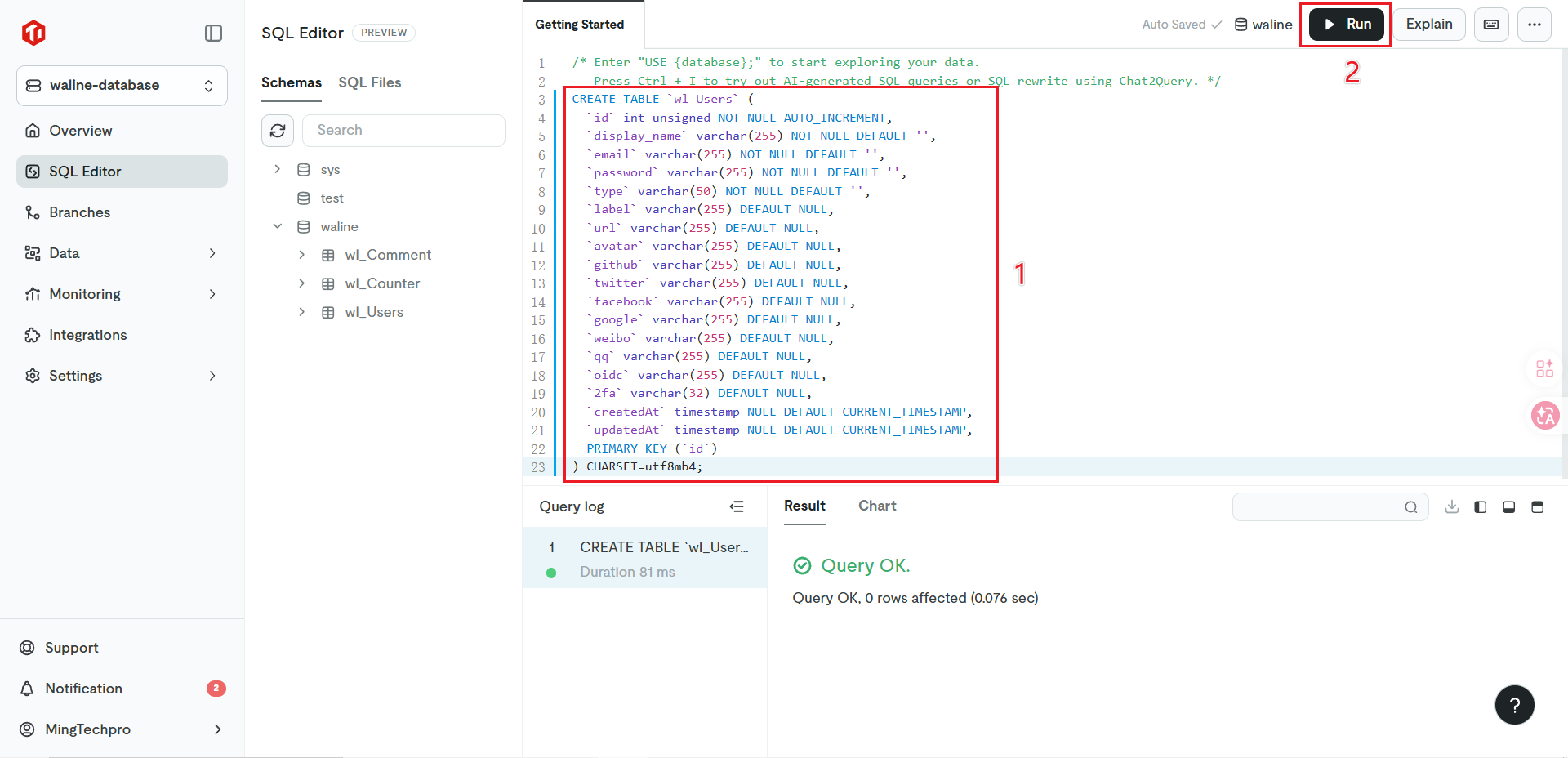The height and width of the screenshot is (758, 1568).
Task: Download the query result
Action: [x=1452, y=506]
